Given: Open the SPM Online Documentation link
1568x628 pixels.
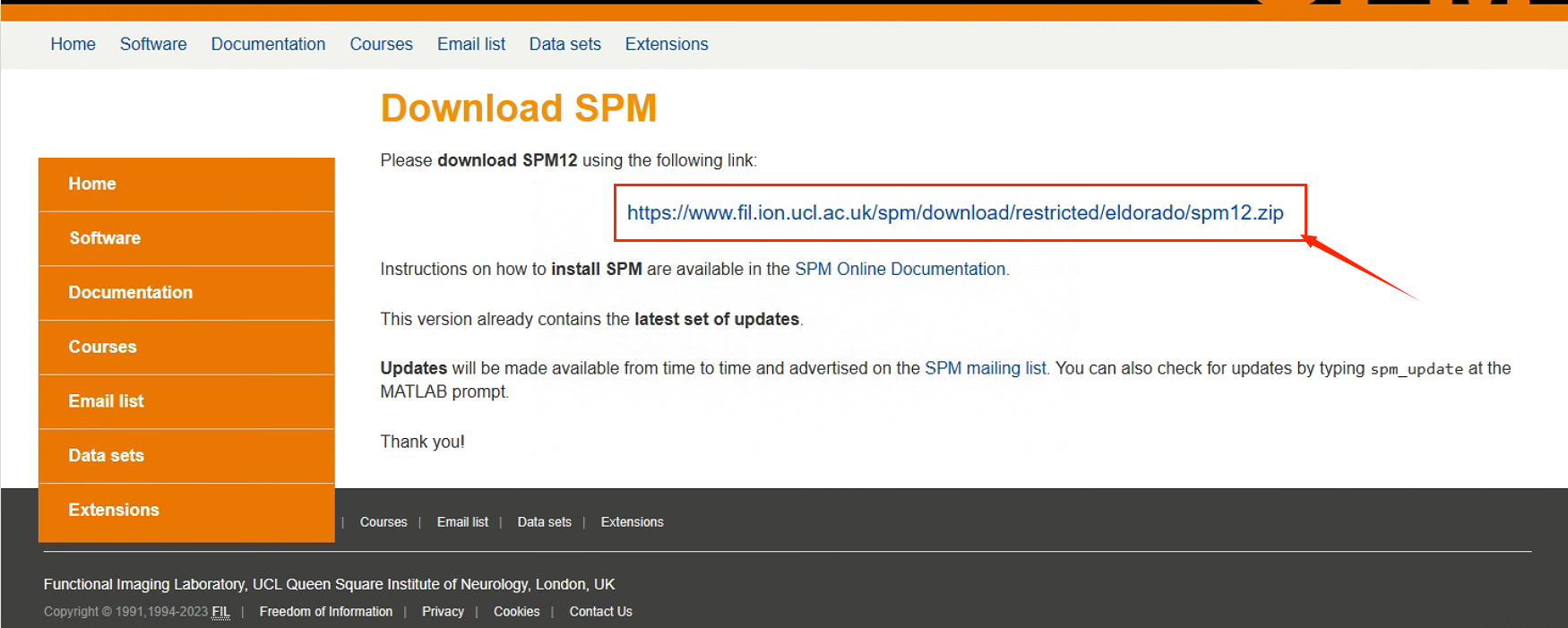Looking at the screenshot, I should coord(900,269).
